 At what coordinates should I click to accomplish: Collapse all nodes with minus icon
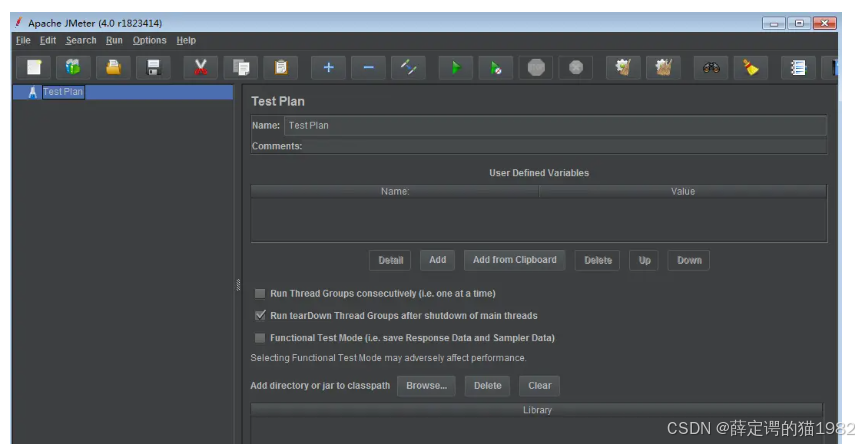(x=368, y=67)
